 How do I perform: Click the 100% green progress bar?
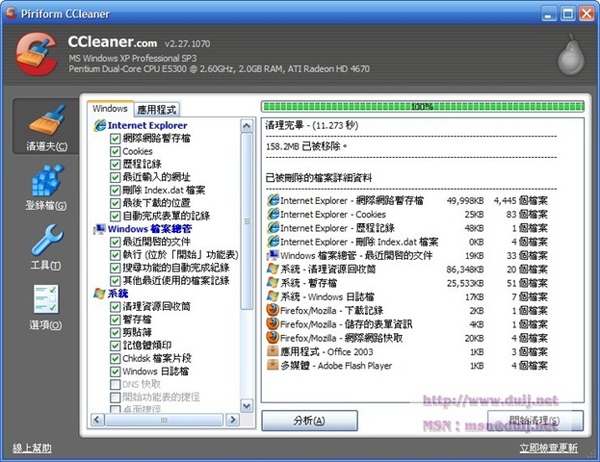tap(422, 106)
